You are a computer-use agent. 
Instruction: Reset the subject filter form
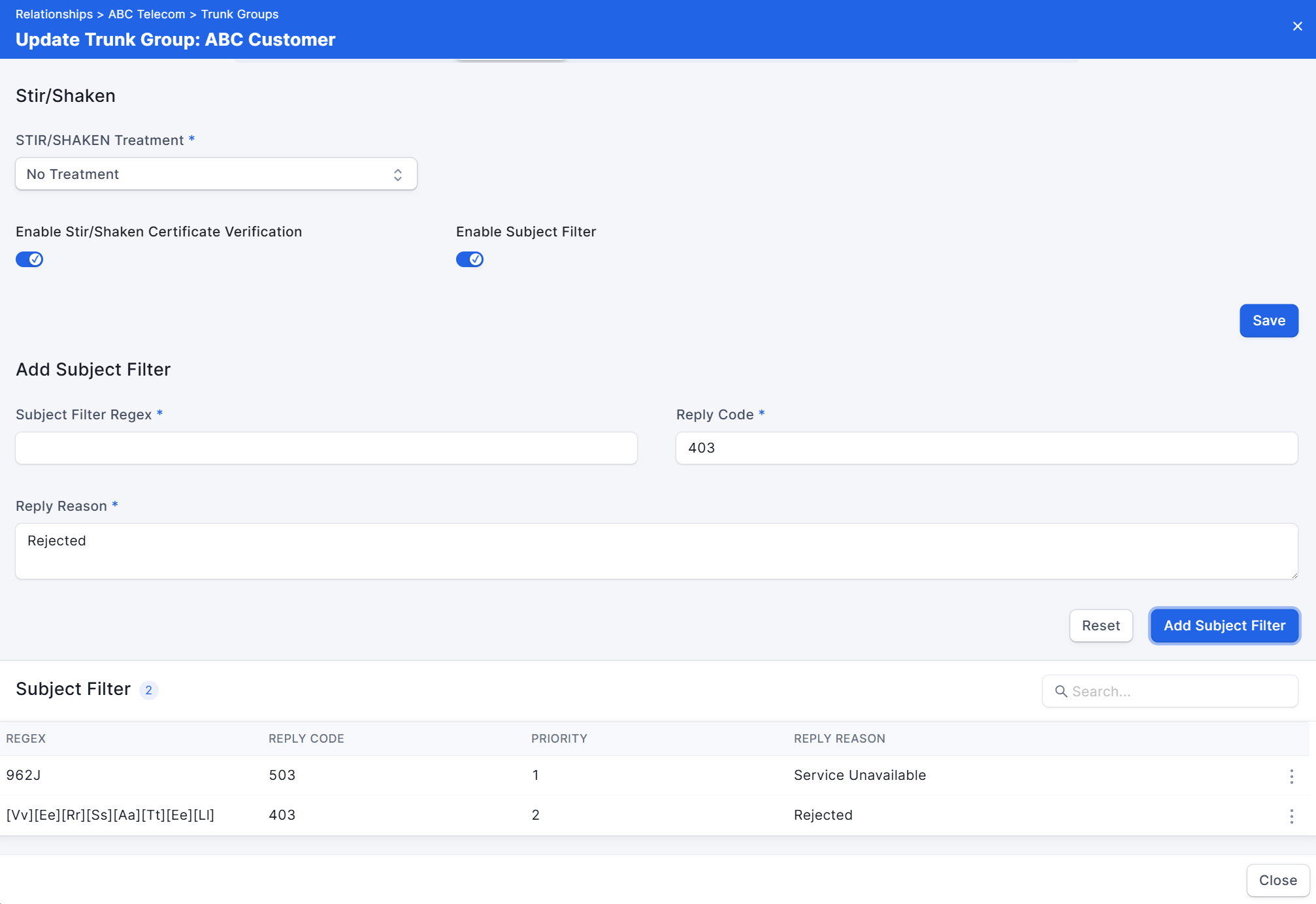point(1100,626)
